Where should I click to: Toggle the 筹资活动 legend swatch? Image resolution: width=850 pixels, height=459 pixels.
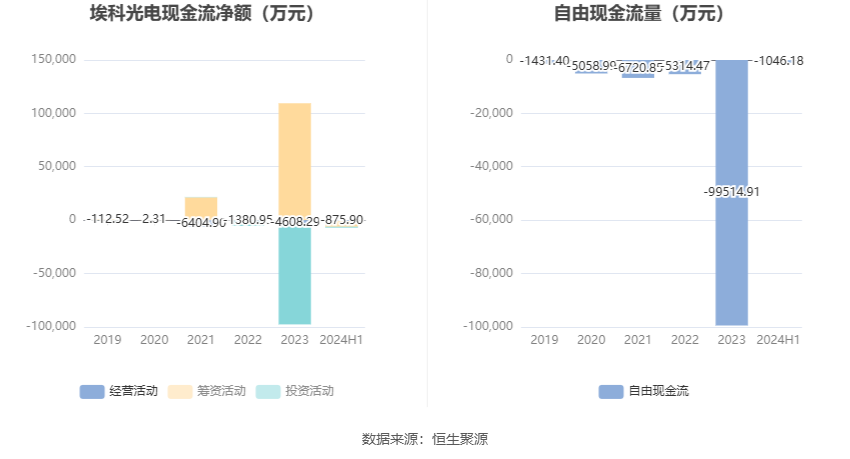pos(180,391)
